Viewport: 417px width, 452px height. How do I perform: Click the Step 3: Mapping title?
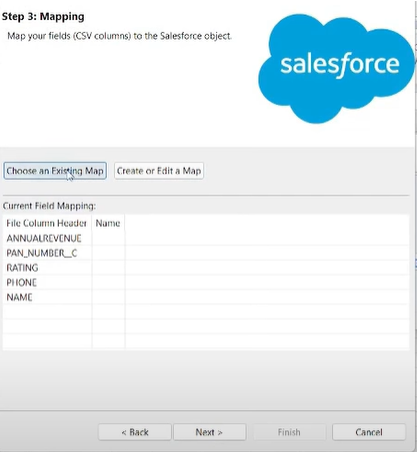pyautogui.click(x=43, y=16)
